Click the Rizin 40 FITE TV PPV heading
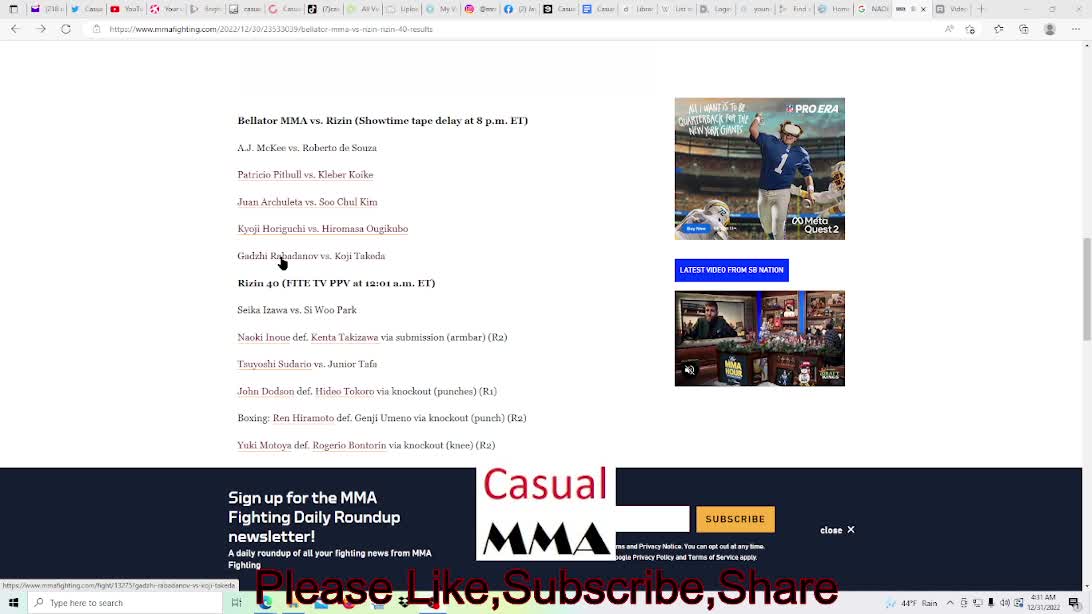The height and width of the screenshot is (614, 1092). coord(336,283)
